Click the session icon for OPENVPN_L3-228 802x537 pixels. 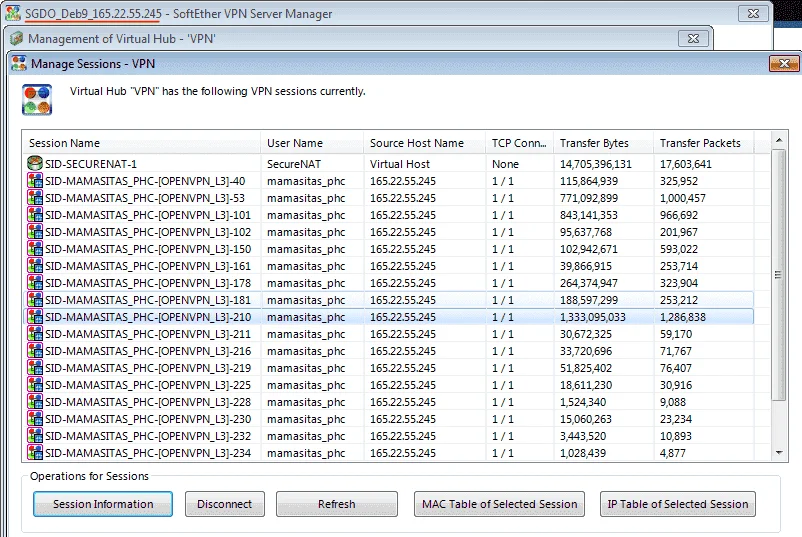click(x=35, y=402)
